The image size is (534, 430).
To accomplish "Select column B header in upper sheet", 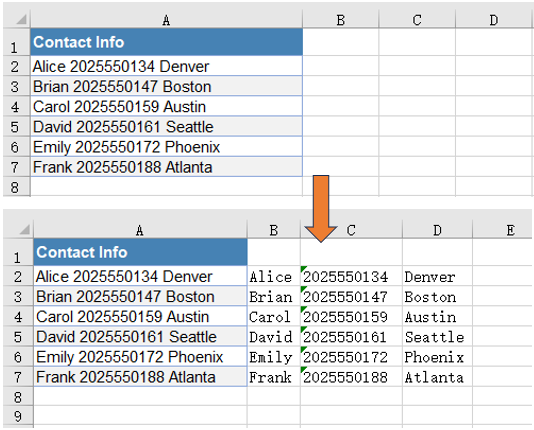I will 341,20.
